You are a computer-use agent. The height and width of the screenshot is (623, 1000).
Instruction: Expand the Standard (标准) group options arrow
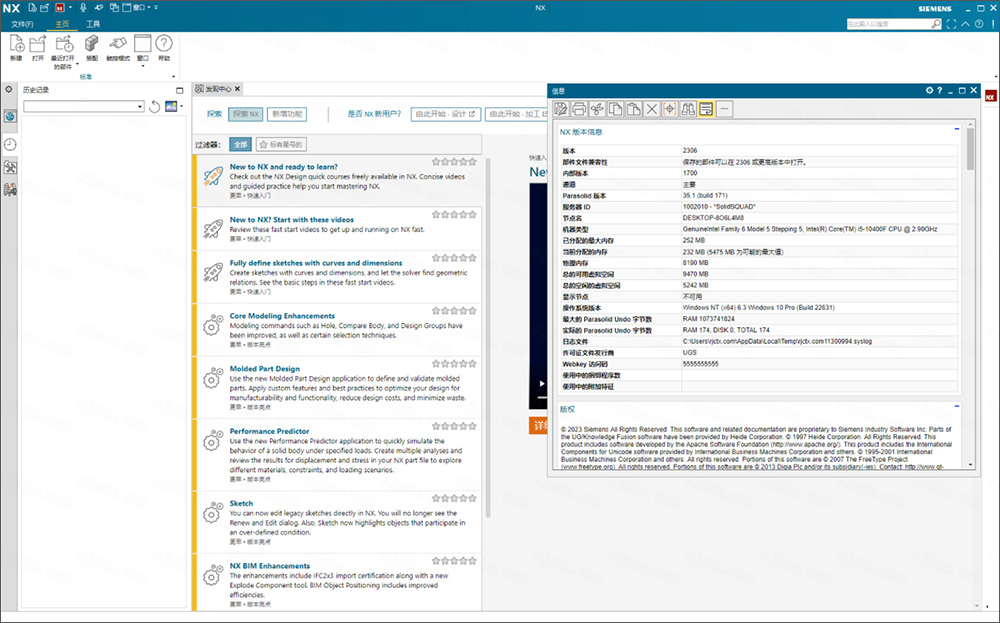point(173,77)
